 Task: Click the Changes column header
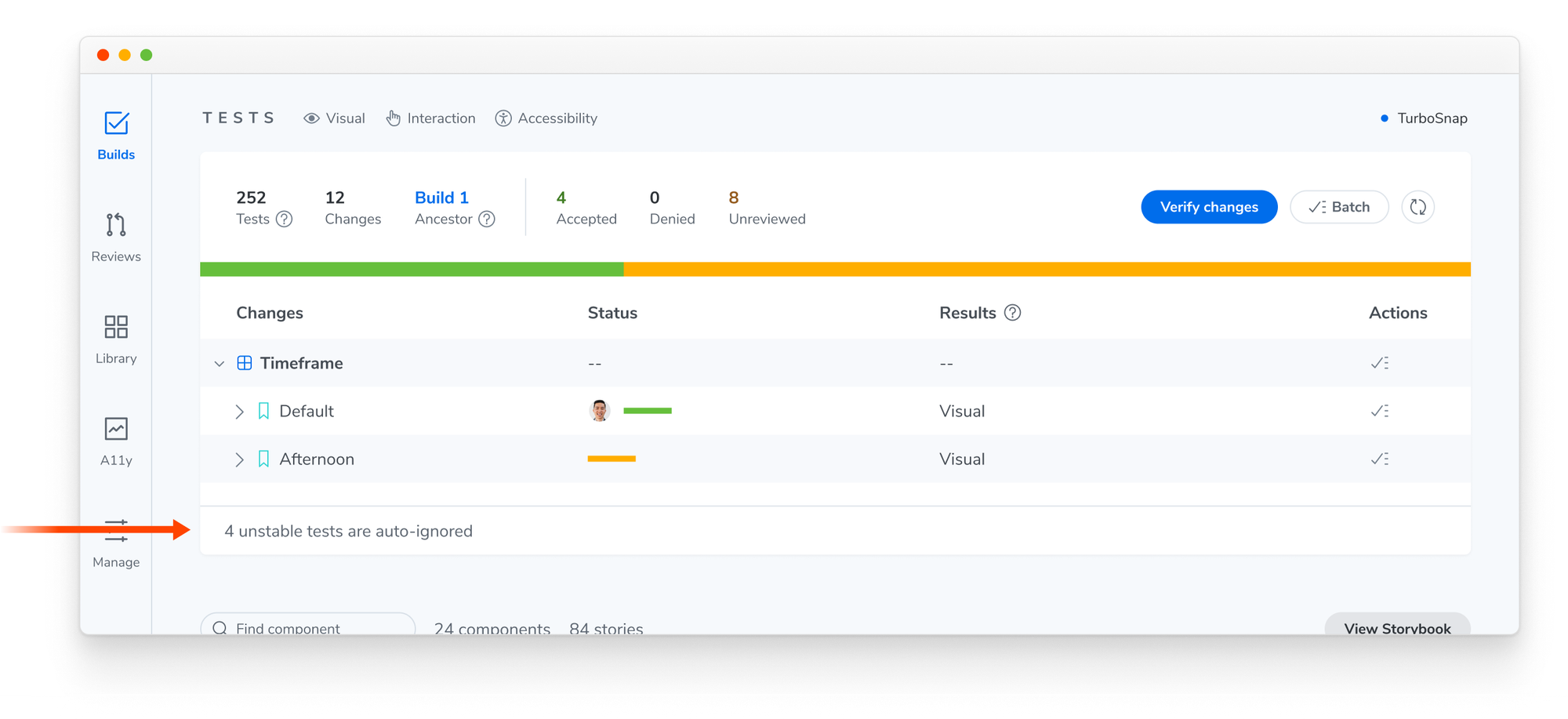[x=270, y=313]
